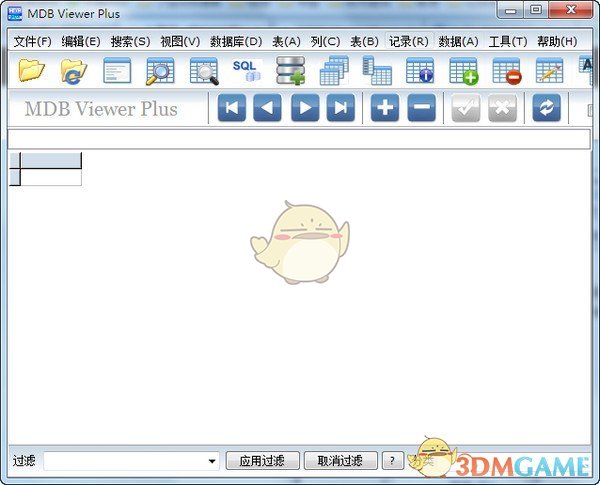Screen dimensions: 600x485
Task: Click the empty table tab bar area field
Action: click(x=299, y=139)
